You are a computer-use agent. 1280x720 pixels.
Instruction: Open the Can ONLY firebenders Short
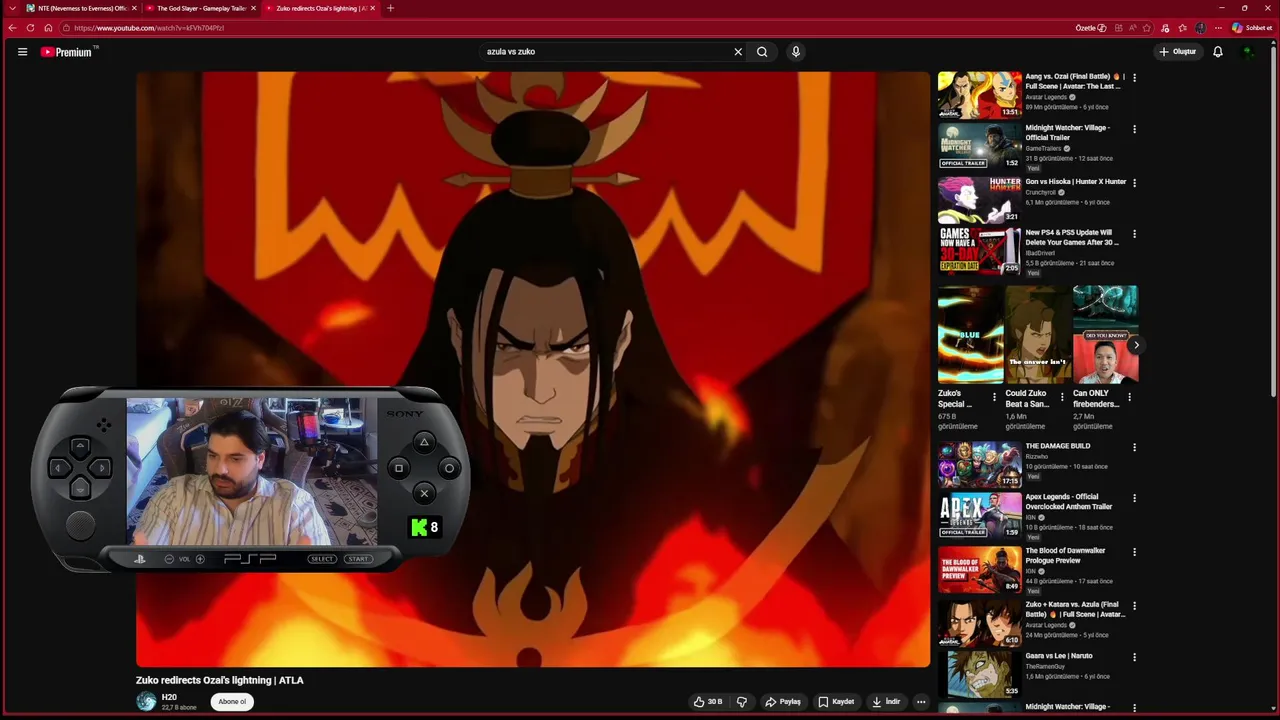coord(1105,334)
